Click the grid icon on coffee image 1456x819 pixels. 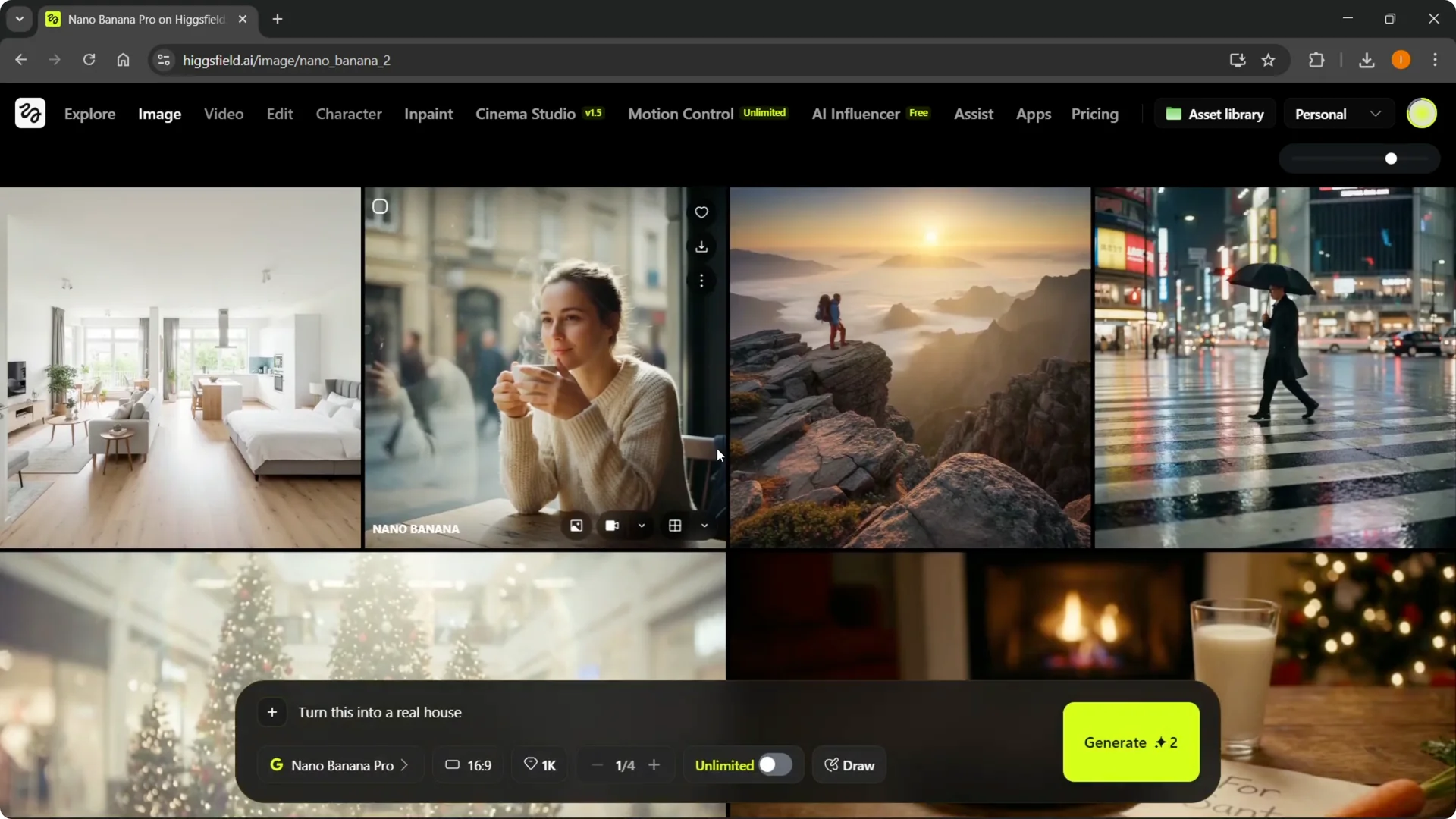coord(675,526)
